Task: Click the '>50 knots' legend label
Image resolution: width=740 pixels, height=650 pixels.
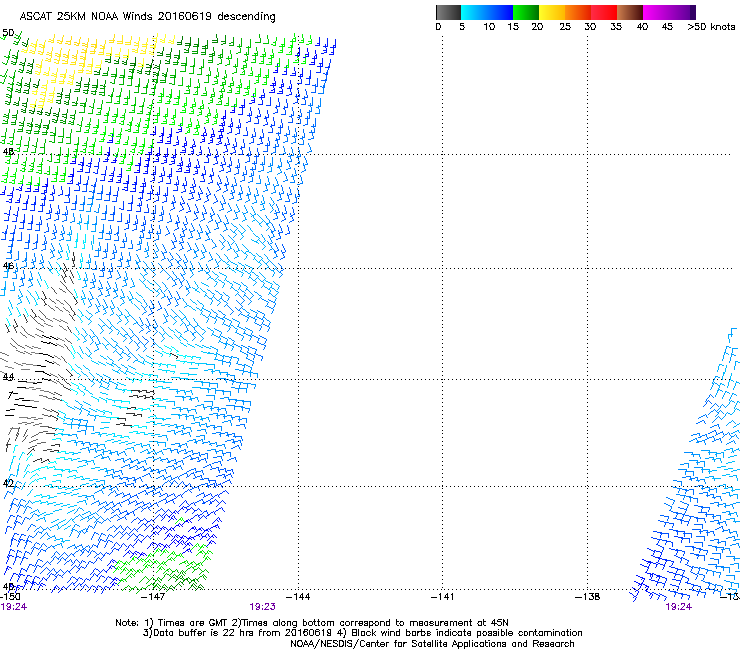Action: coord(711,27)
